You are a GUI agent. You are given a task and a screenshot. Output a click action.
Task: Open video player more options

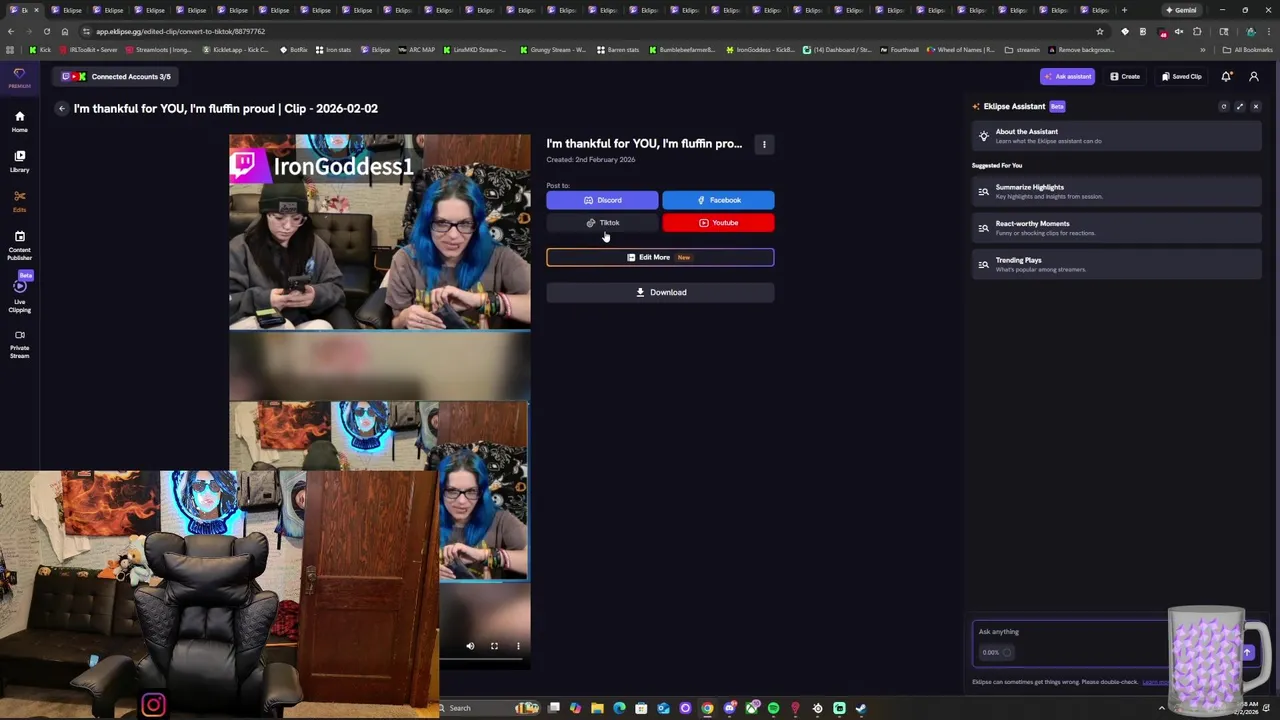518,646
